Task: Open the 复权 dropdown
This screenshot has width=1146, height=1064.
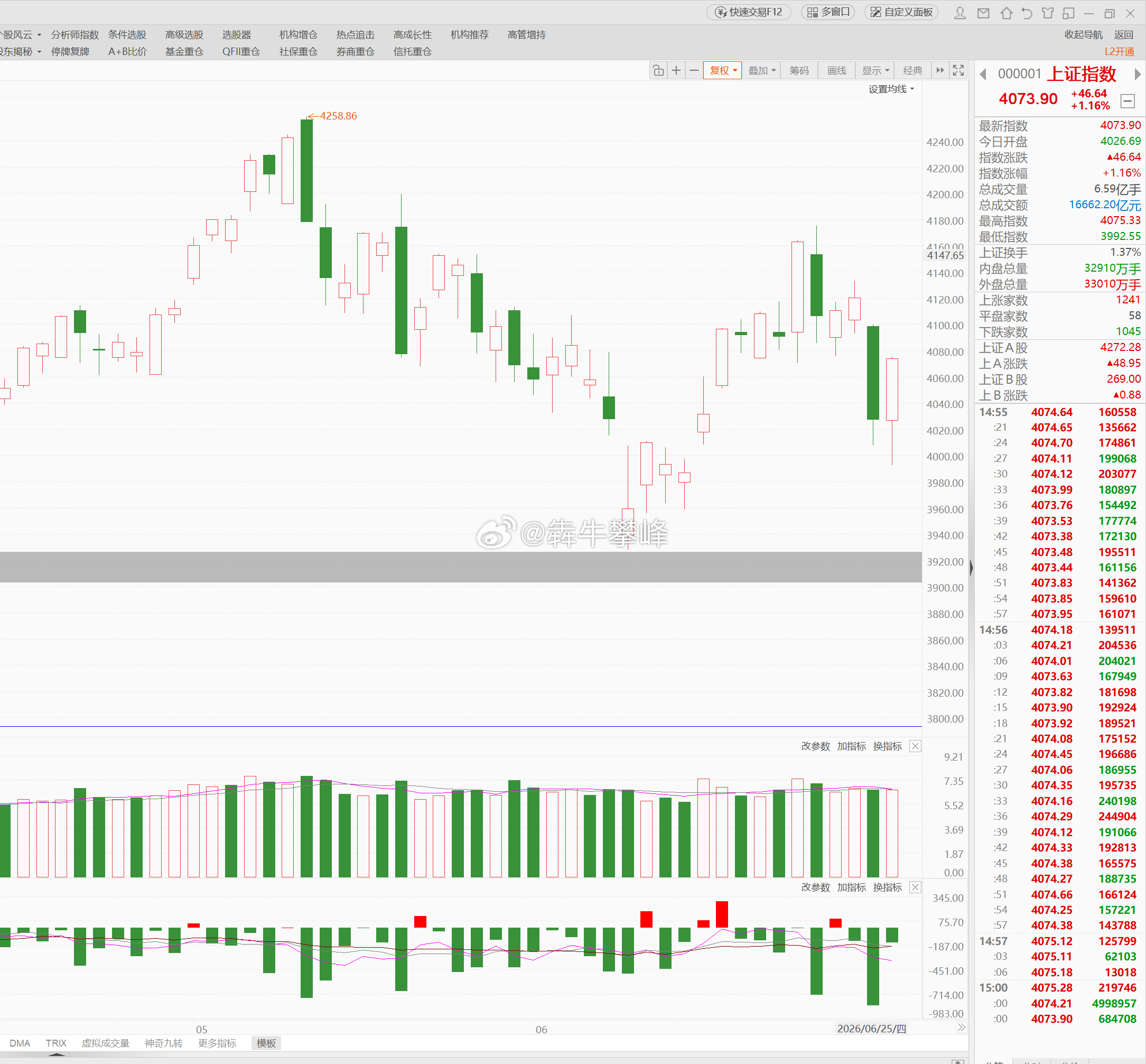Action: pos(722,70)
